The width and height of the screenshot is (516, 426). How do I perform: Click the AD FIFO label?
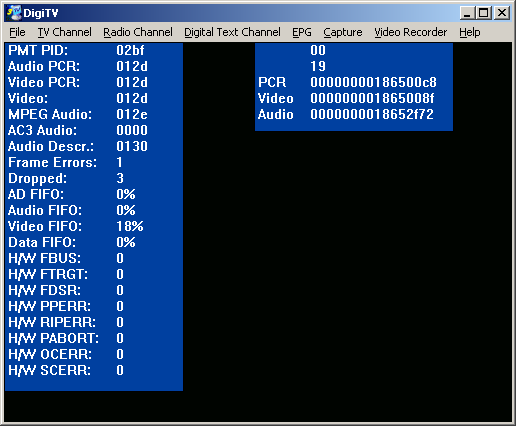coord(36,194)
